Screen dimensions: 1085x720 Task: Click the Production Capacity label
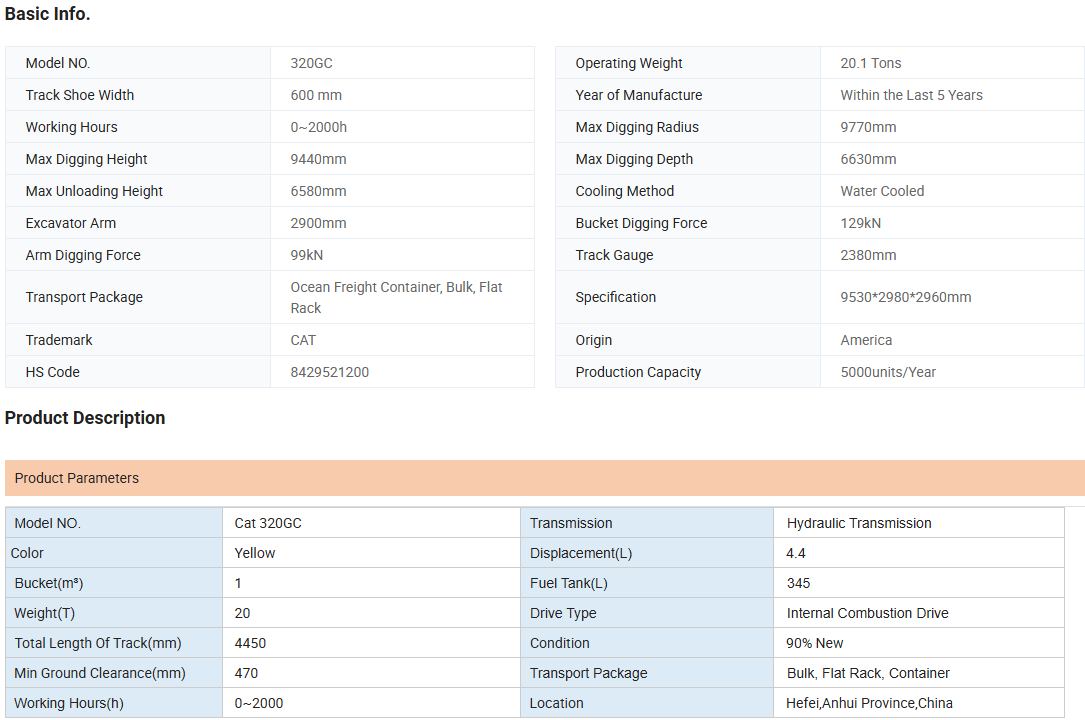coord(638,372)
